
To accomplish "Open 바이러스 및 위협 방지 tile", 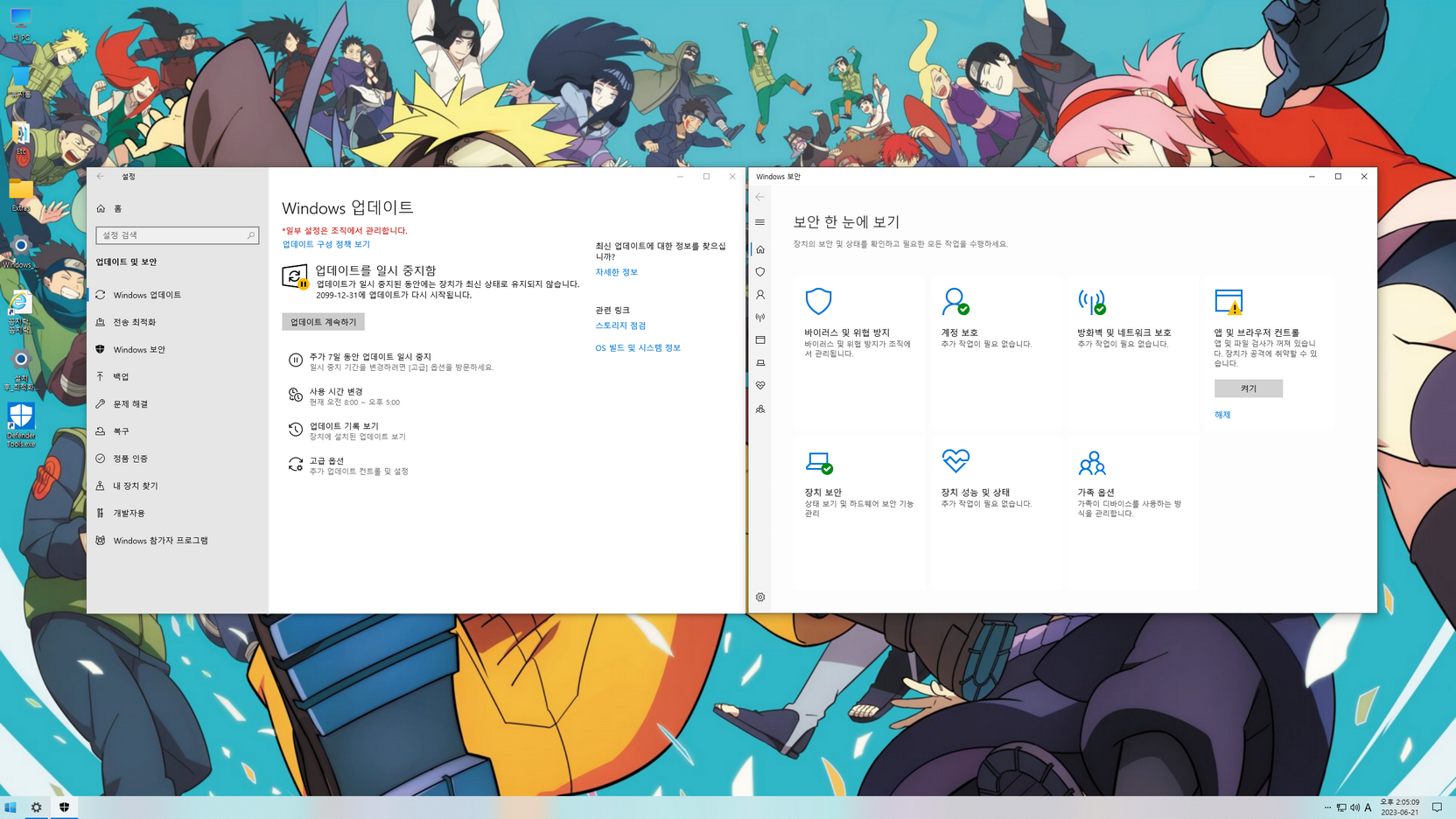I will pos(859,353).
